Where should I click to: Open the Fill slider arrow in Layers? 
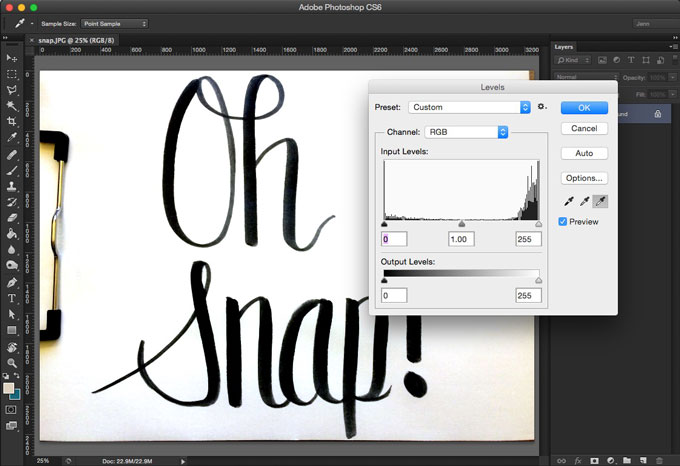tap(672, 94)
